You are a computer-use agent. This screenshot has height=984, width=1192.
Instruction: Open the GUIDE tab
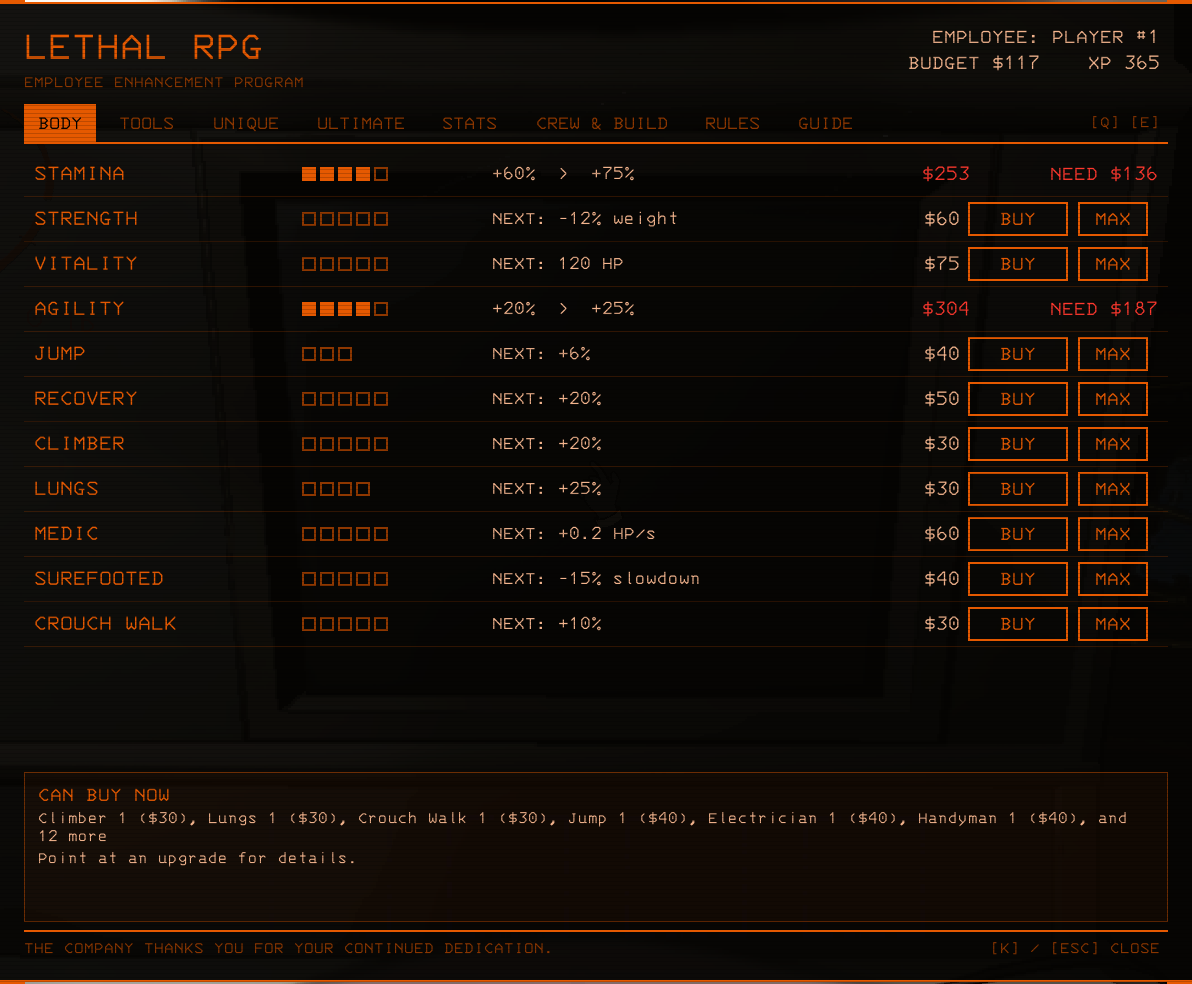(x=825, y=123)
